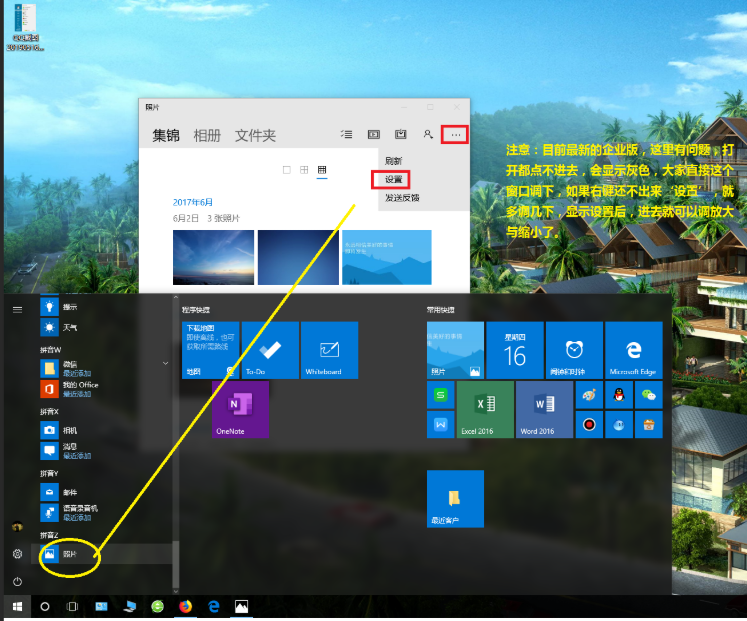The width and height of the screenshot is (747, 621).
Task: Open the 地图 maps tile
Action: 211,350
